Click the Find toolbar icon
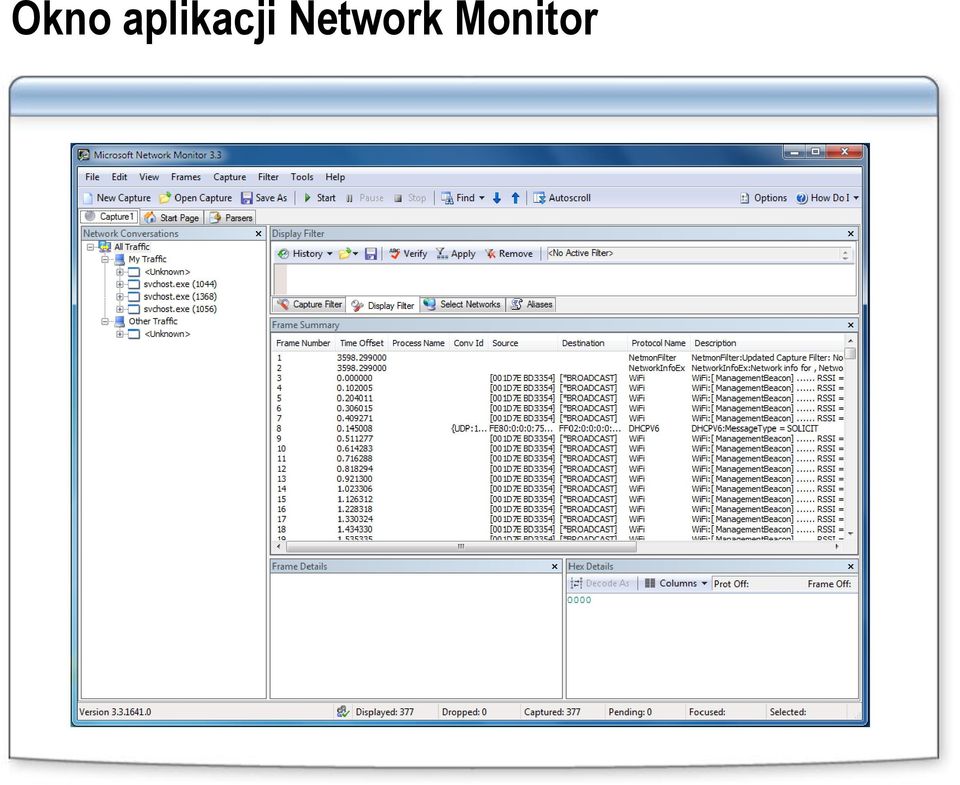This screenshot has width=960, height=785. (x=448, y=198)
